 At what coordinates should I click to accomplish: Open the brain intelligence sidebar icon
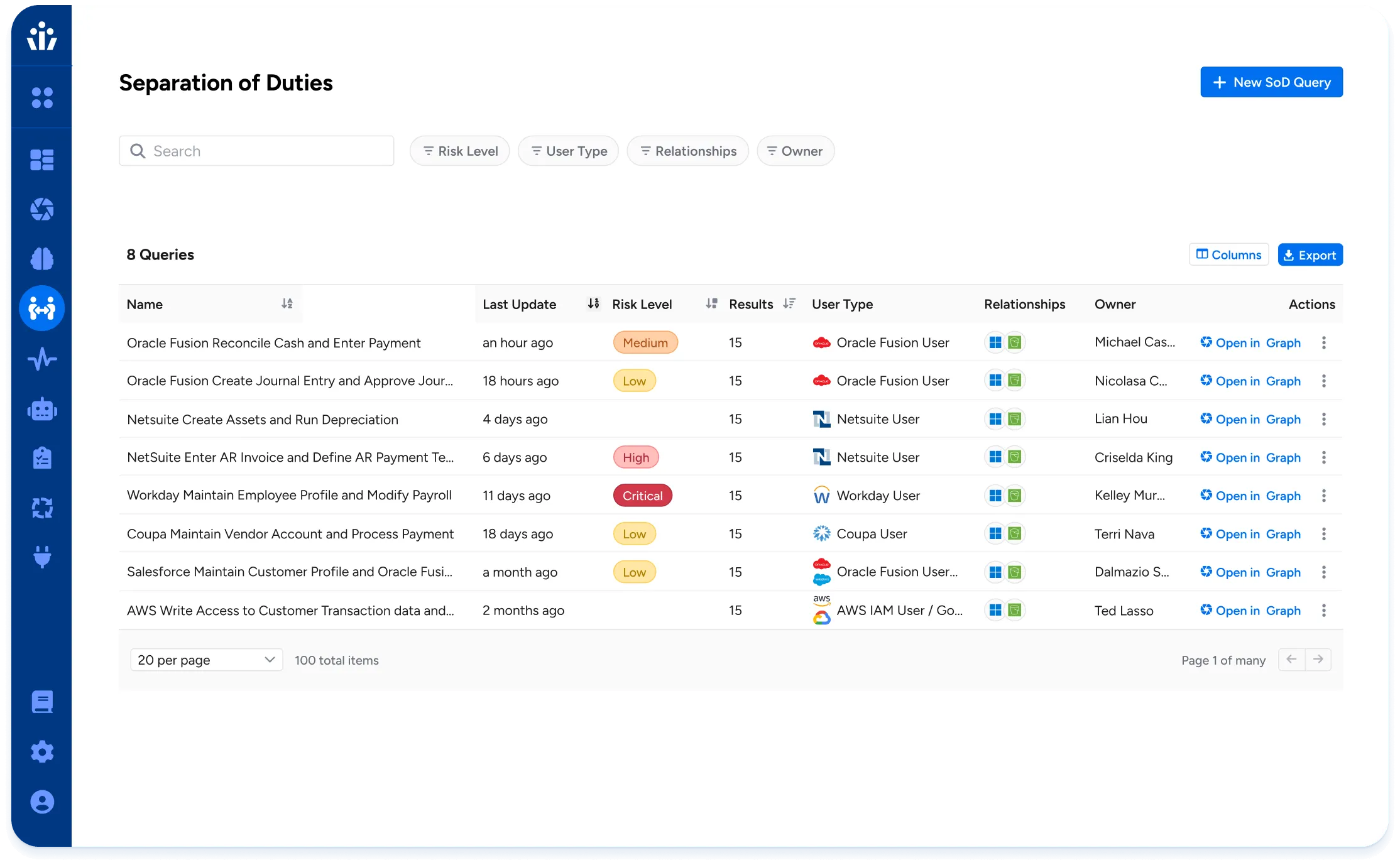41,259
